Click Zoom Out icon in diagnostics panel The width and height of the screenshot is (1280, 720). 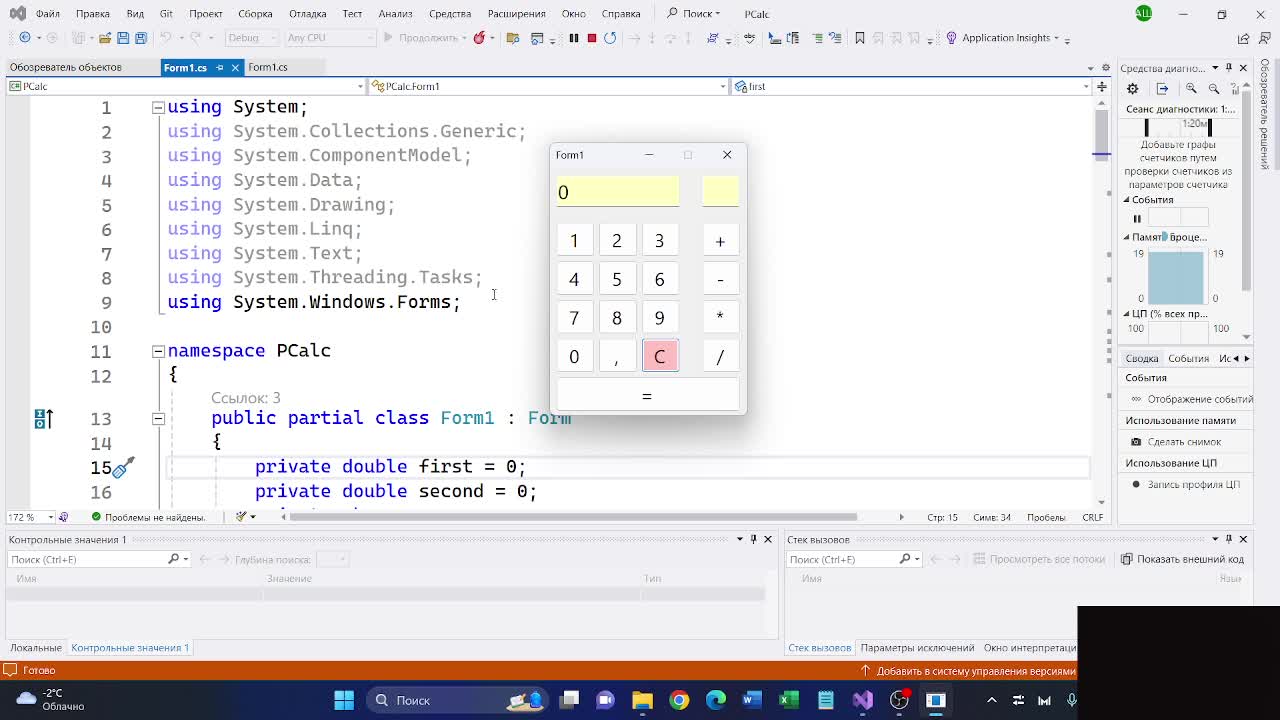[x=1213, y=88]
